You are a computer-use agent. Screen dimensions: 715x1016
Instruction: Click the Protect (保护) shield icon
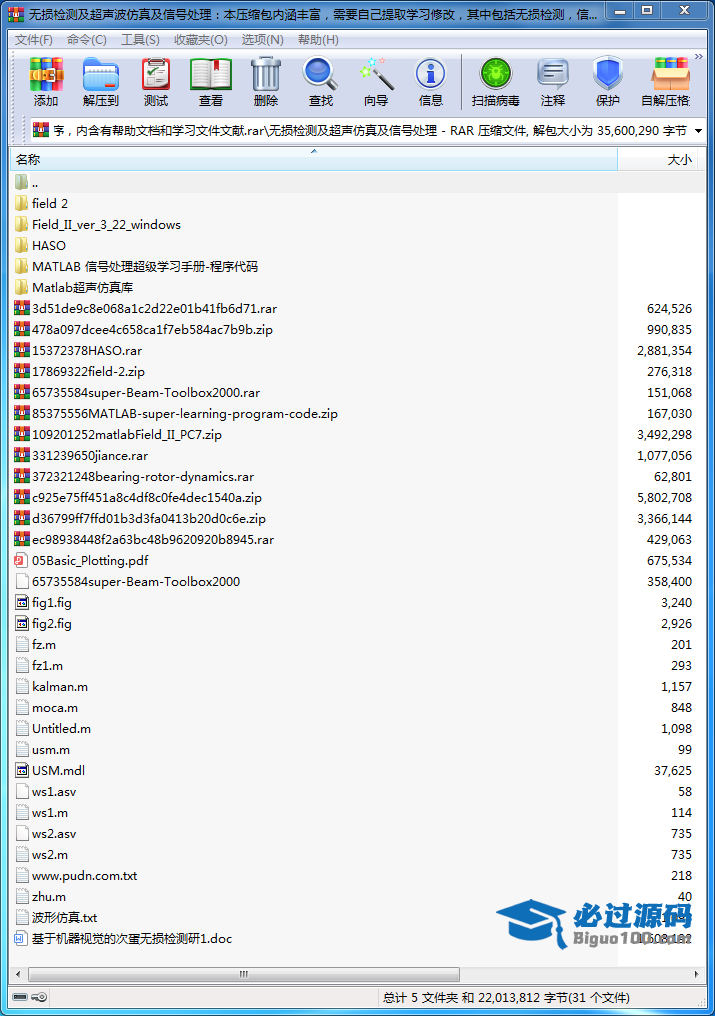[x=607, y=82]
